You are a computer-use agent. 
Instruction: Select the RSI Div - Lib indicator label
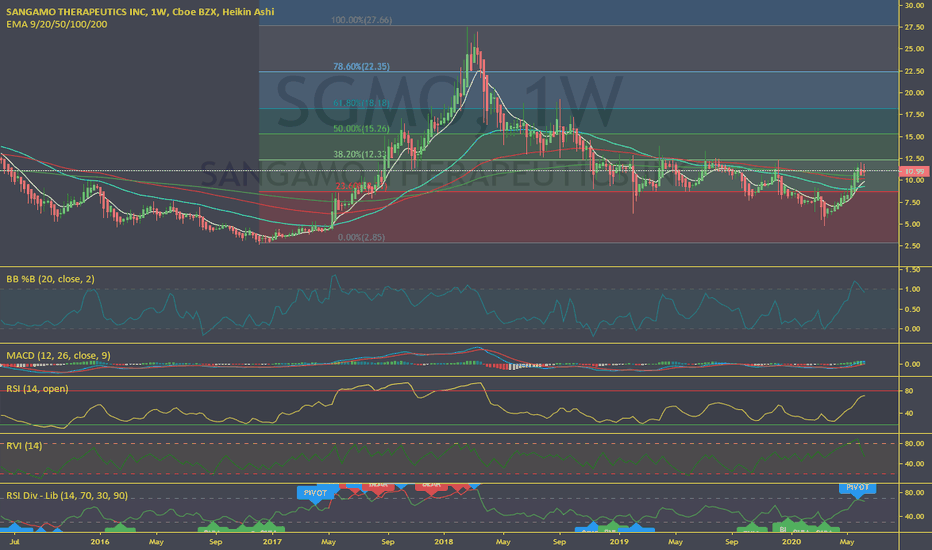point(67,495)
